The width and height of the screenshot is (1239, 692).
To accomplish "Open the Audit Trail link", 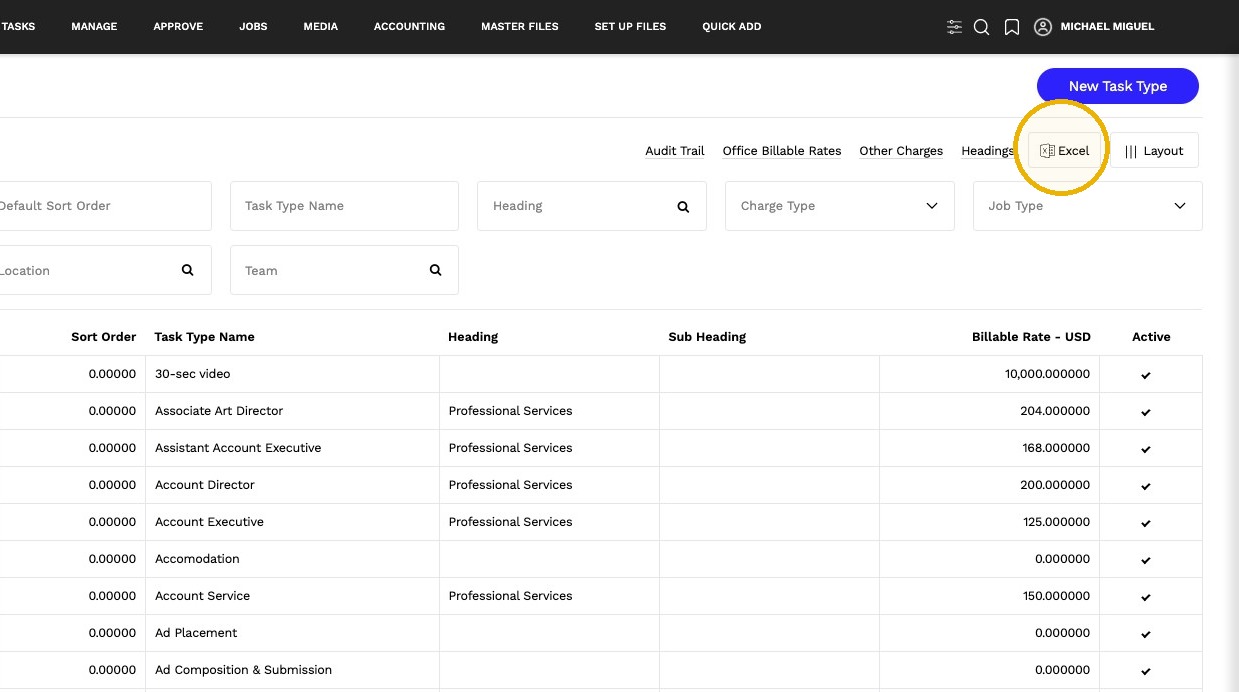I will tap(674, 151).
